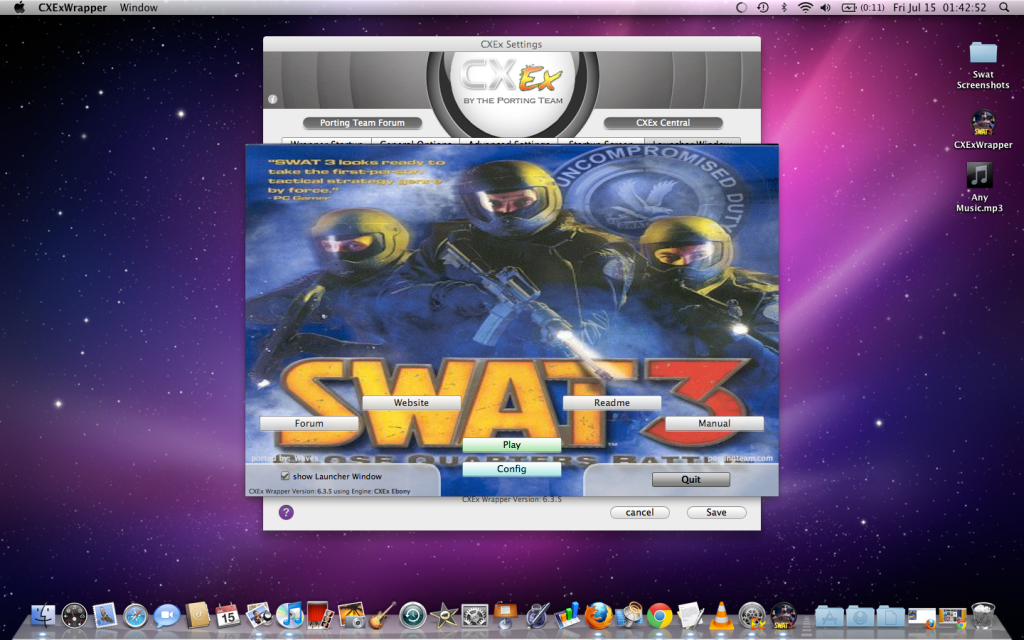Open the Swat Screenshots desktop folder

983,54
